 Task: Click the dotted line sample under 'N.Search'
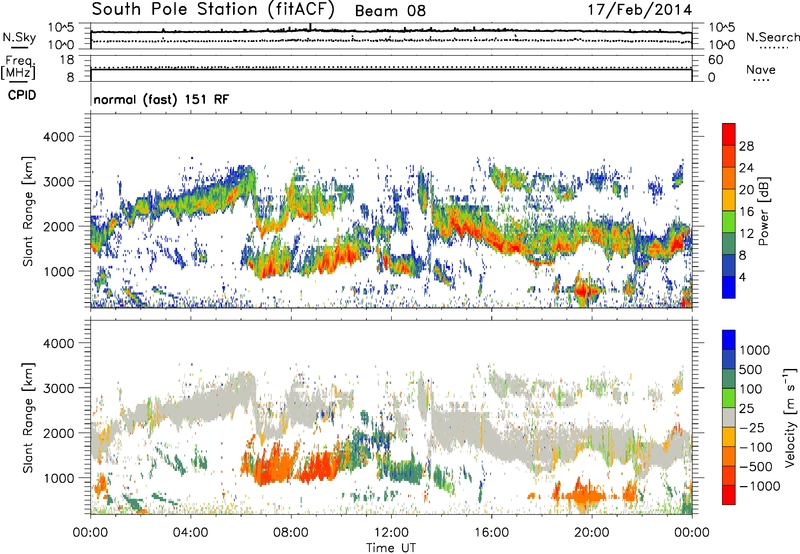coord(773,48)
